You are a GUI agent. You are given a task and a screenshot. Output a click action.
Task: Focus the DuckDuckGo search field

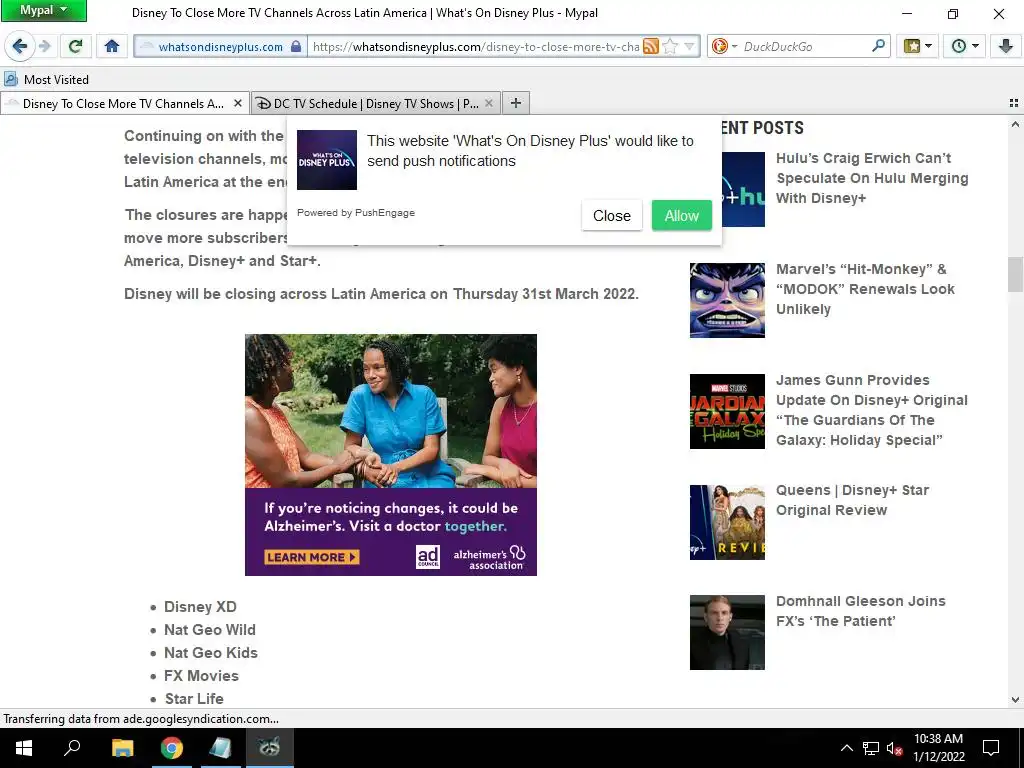click(x=805, y=46)
